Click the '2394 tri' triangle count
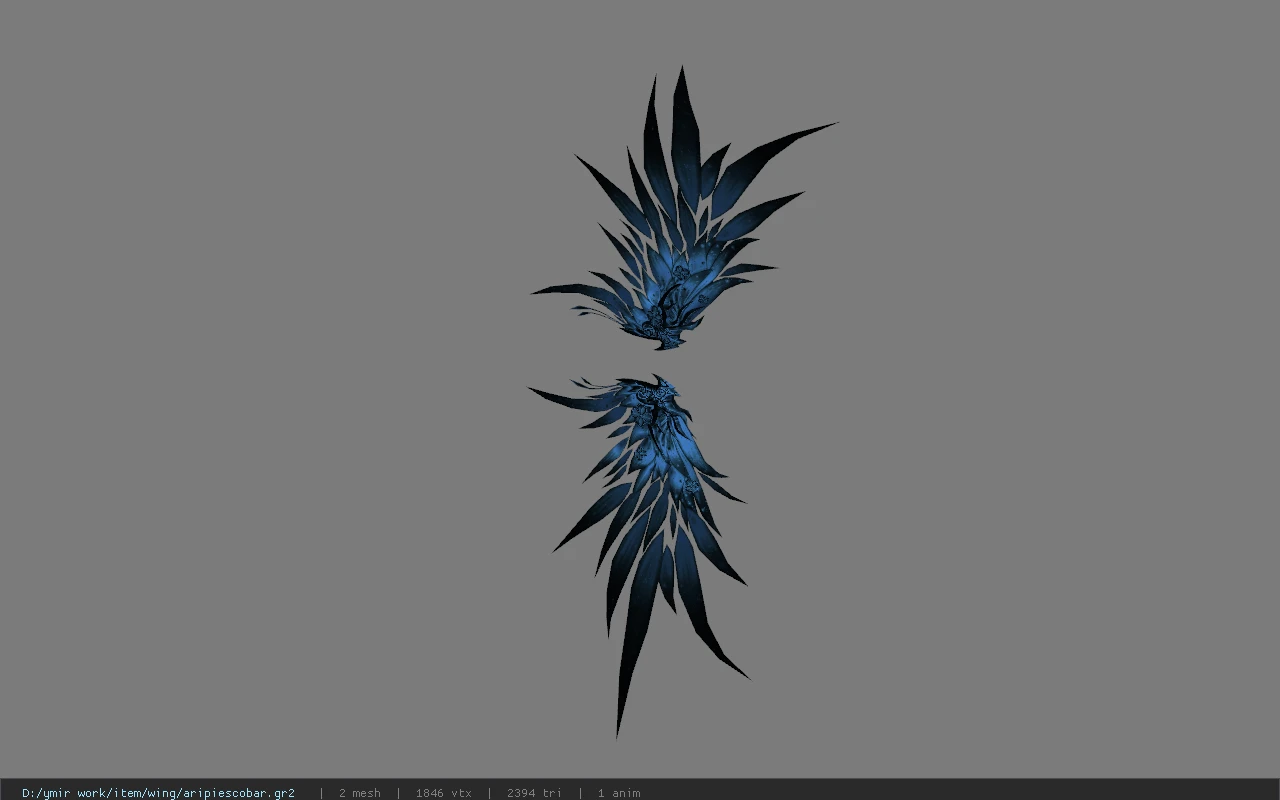The height and width of the screenshot is (800, 1280). [534, 793]
